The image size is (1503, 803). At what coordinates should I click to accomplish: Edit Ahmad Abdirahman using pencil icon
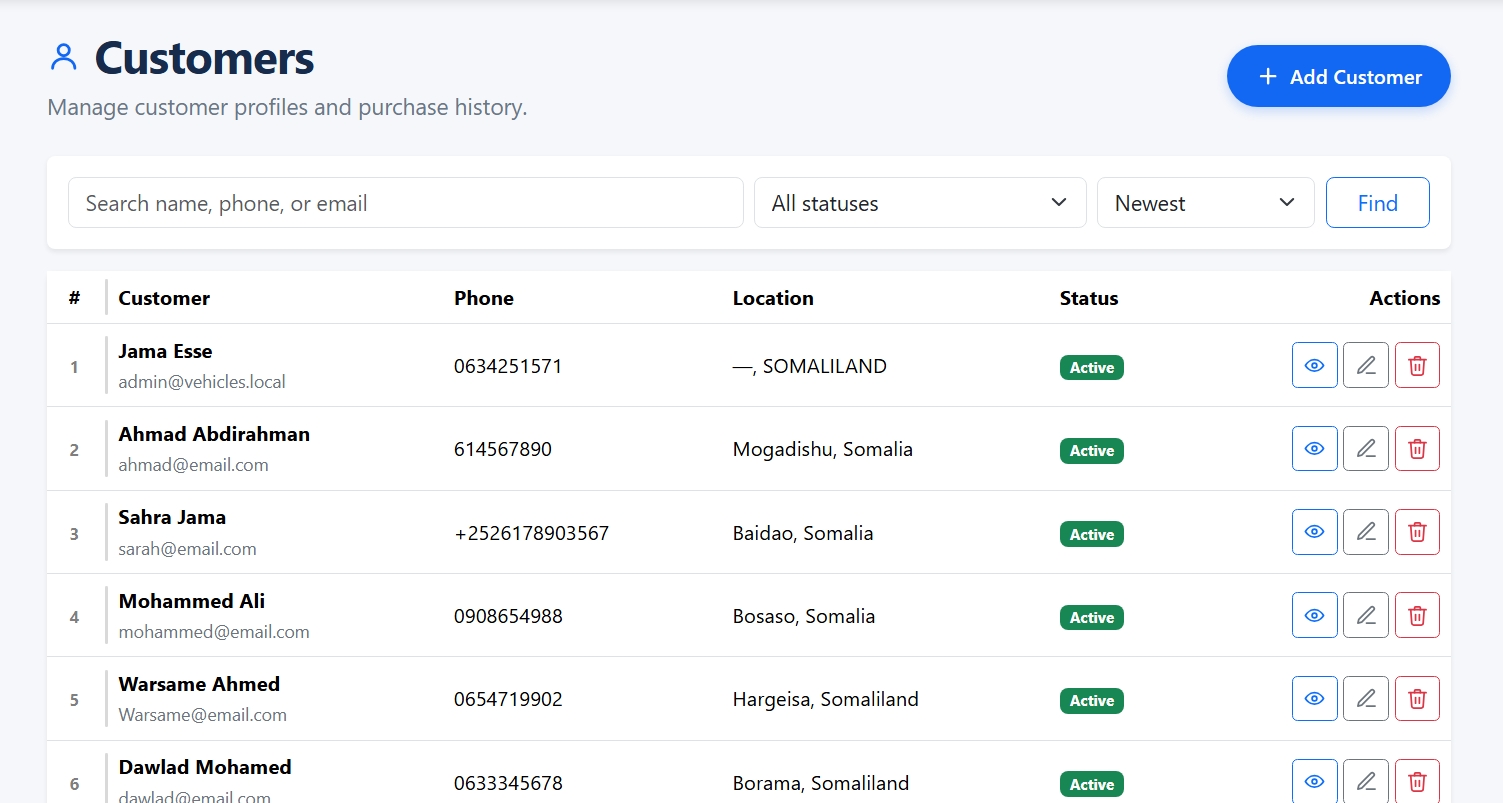pos(1366,449)
